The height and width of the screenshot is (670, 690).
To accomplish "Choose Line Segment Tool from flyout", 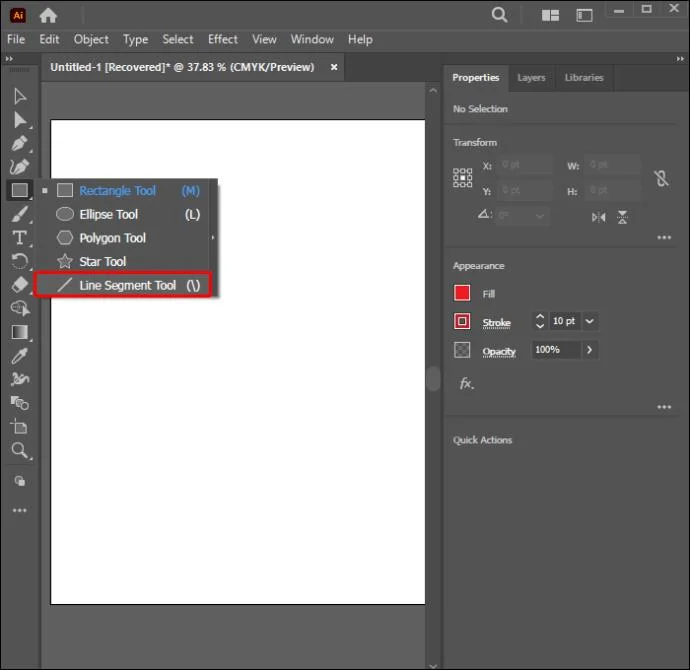I will click(123, 285).
